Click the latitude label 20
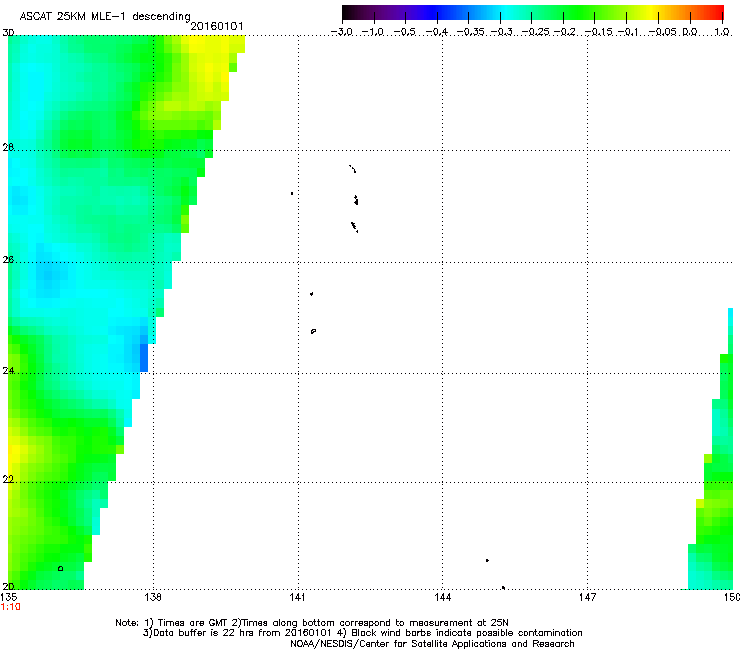Viewport: 740px width, 650px height. pos(8,586)
